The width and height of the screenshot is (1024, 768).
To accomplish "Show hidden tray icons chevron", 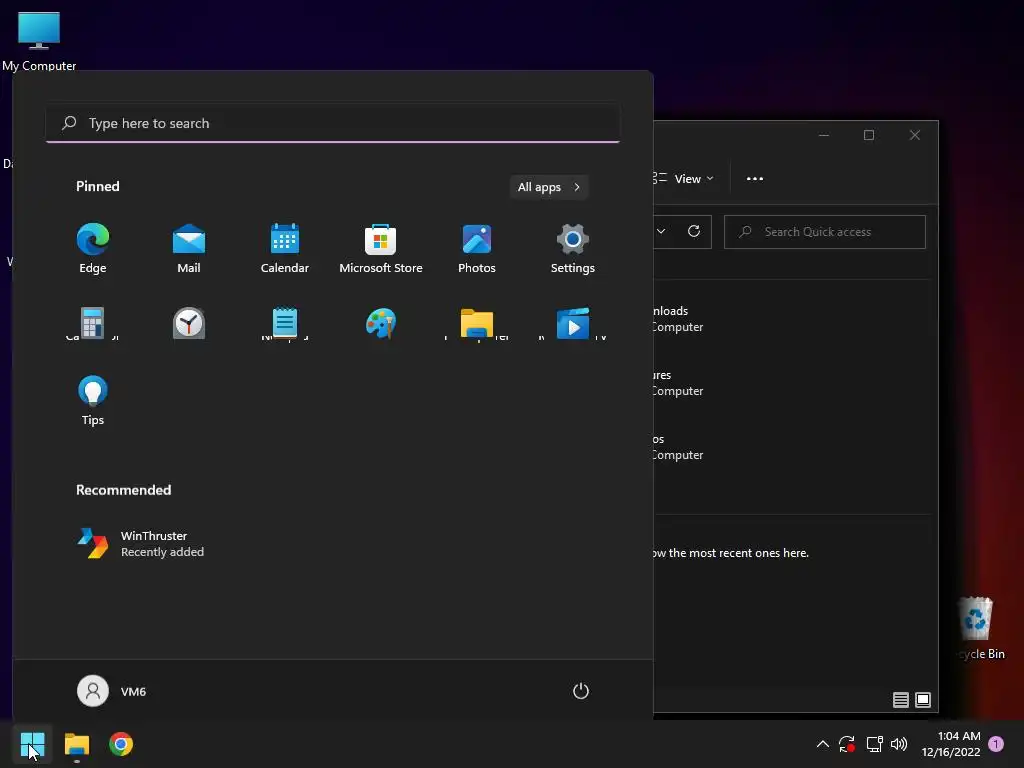I will pyautogui.click(x=823, y=744).
